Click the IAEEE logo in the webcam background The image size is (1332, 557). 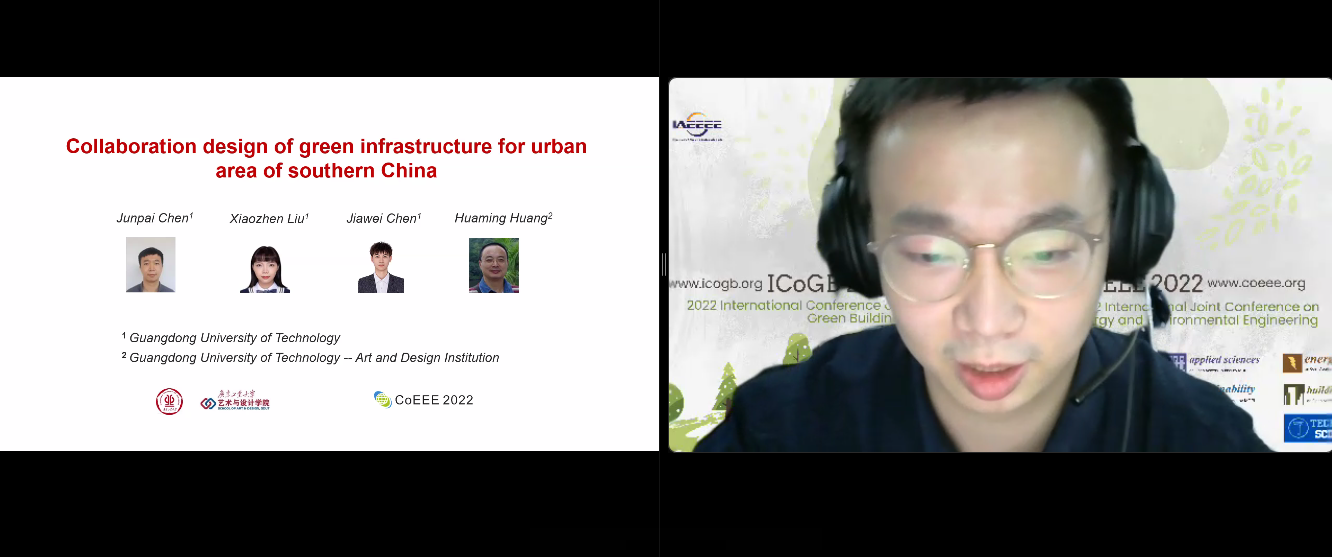tap(697, 126)
